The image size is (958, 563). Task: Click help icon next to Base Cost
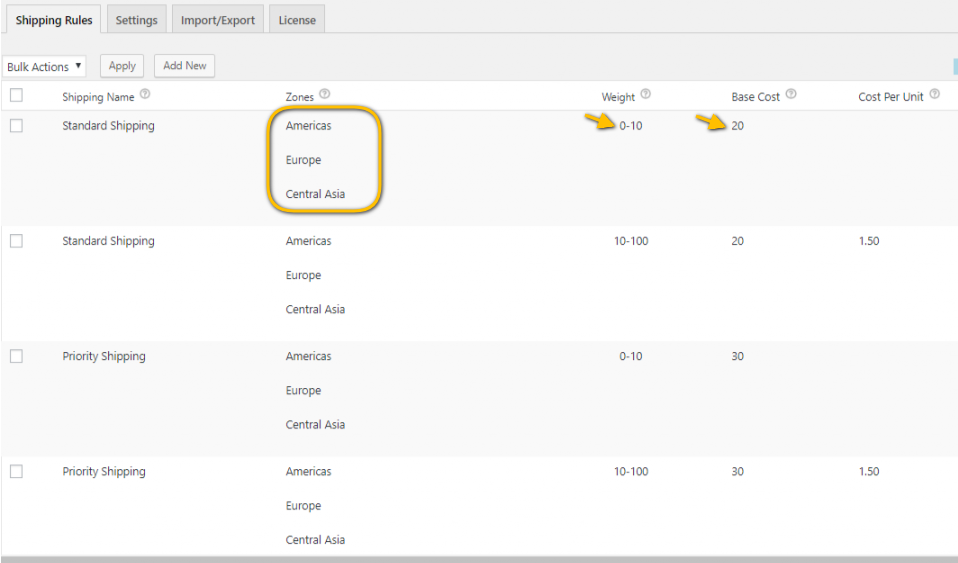791,94
